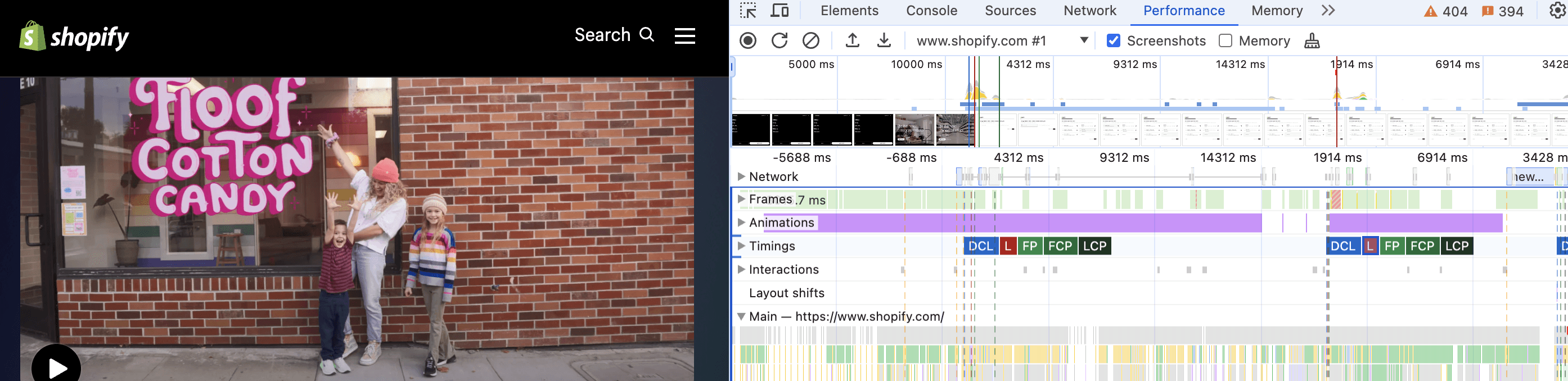The width and height of the screenshot is (1568, 381).
Task: Click the 404 warnings indicator
Action: coord(1447,11)
